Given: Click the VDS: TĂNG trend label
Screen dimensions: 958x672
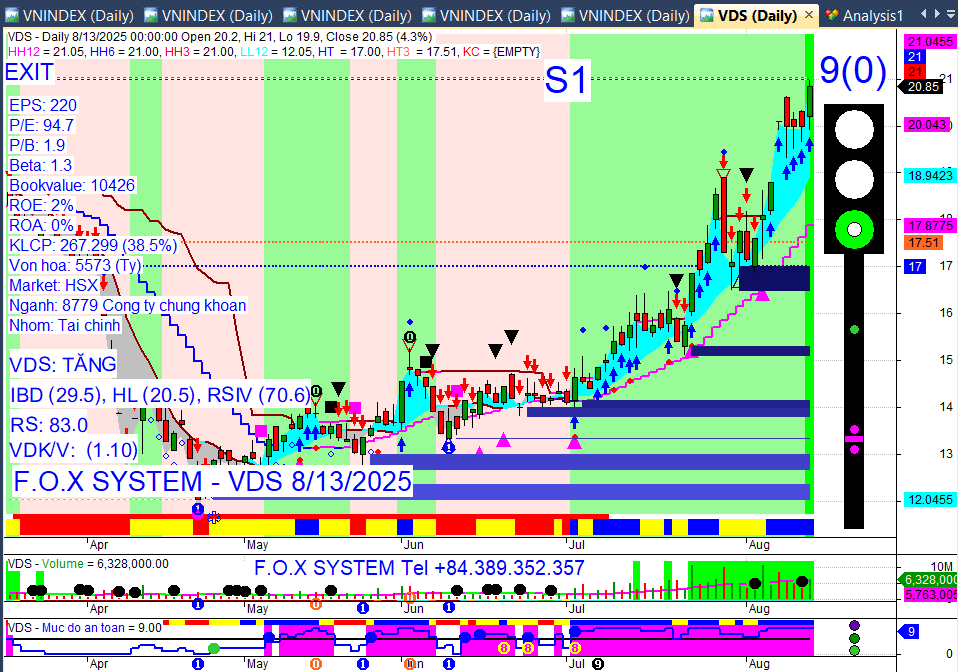Looking at the screenshot, I should pos(63,365).
